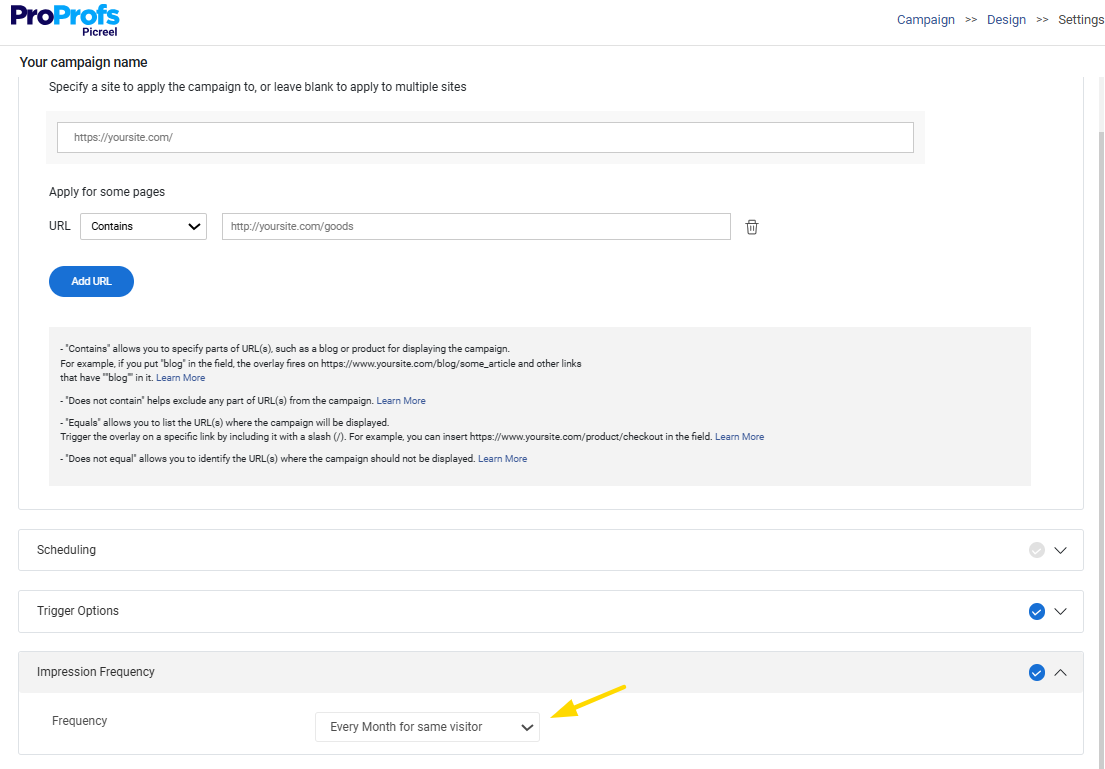Delete the URL rule with trash icon
This screenshot has height=769, width=1105.
pyautogui.click(x=752, y=227)
